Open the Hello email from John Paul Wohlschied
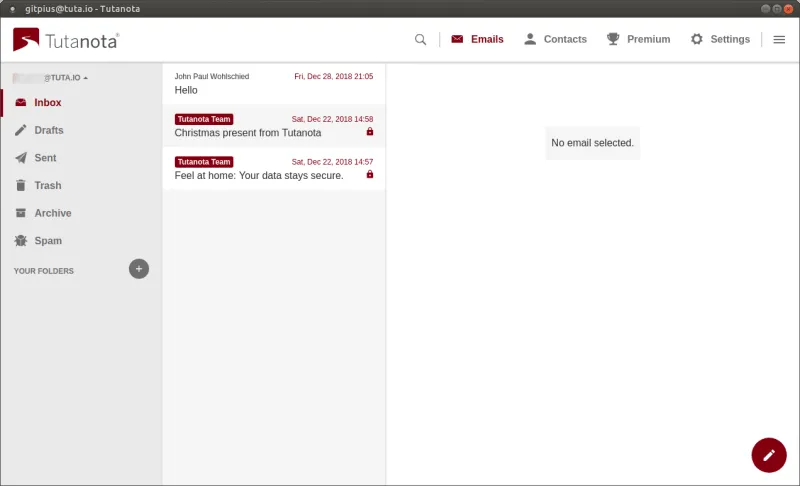Viewport: 800px width, 486px height. (273, 83)
